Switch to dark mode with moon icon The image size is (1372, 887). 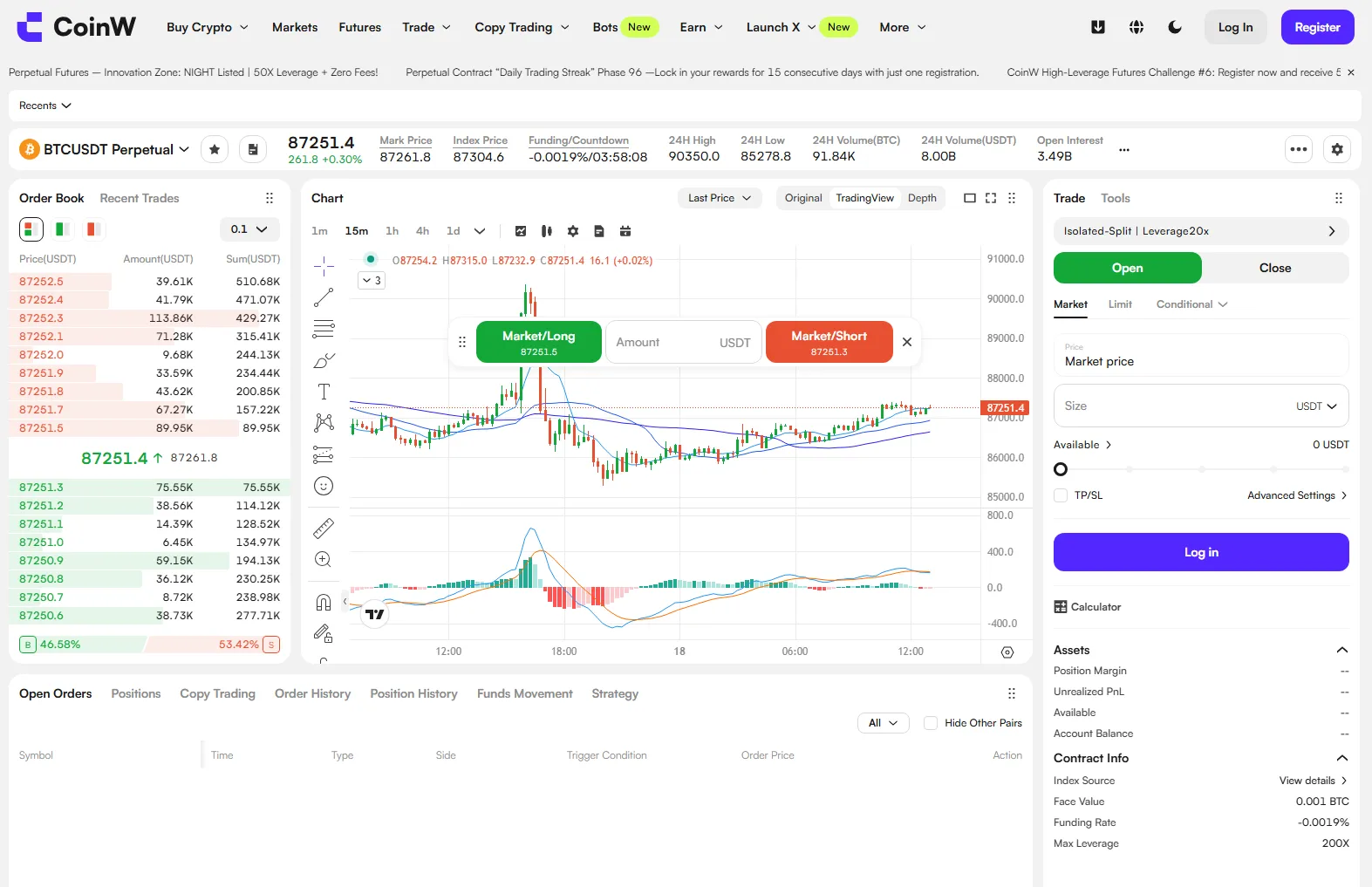coord(1175,27)
